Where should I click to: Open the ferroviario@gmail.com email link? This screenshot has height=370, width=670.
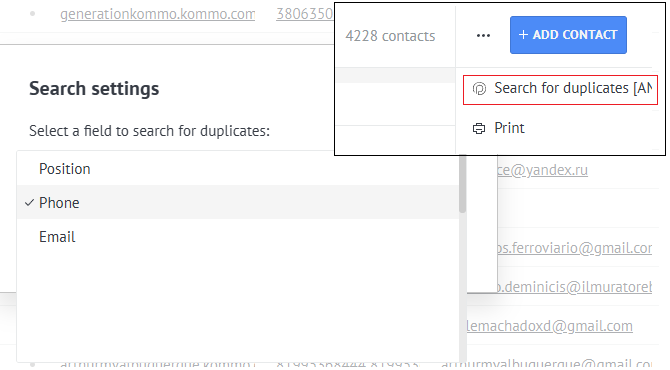coord(575,248)
